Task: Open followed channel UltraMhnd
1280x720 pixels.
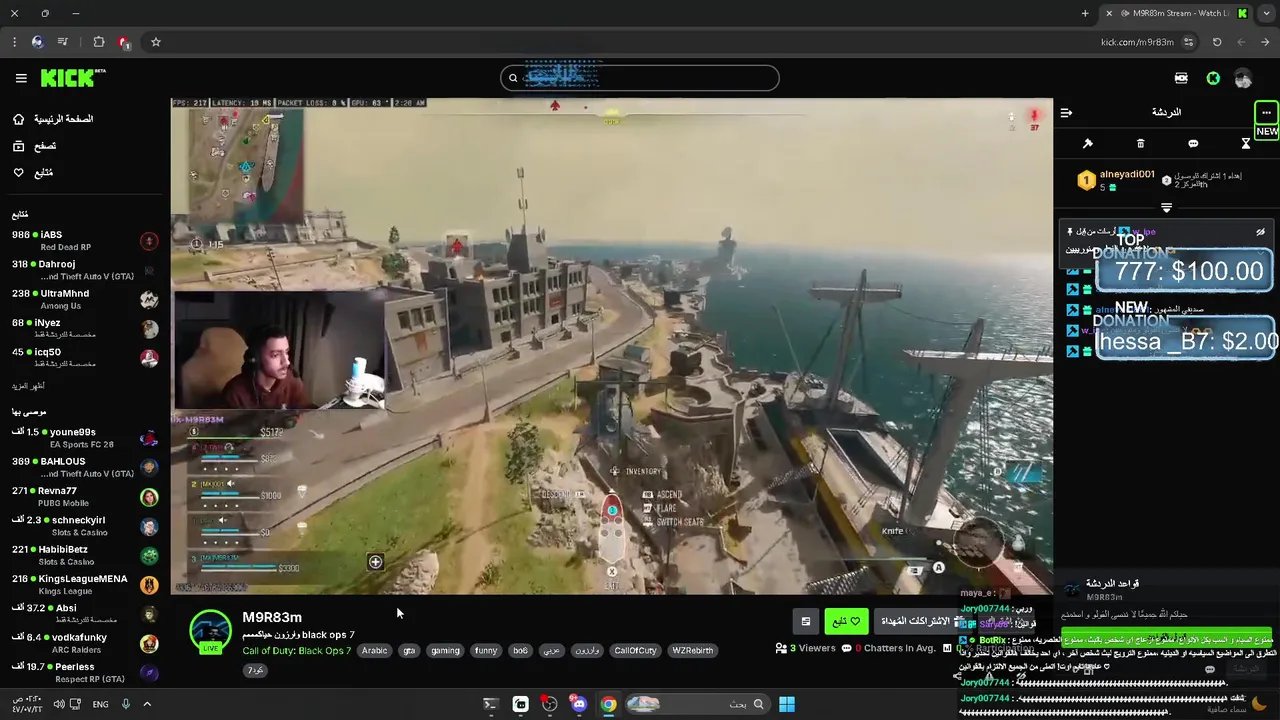Action: pyautogui.click(x=85, y=299)
